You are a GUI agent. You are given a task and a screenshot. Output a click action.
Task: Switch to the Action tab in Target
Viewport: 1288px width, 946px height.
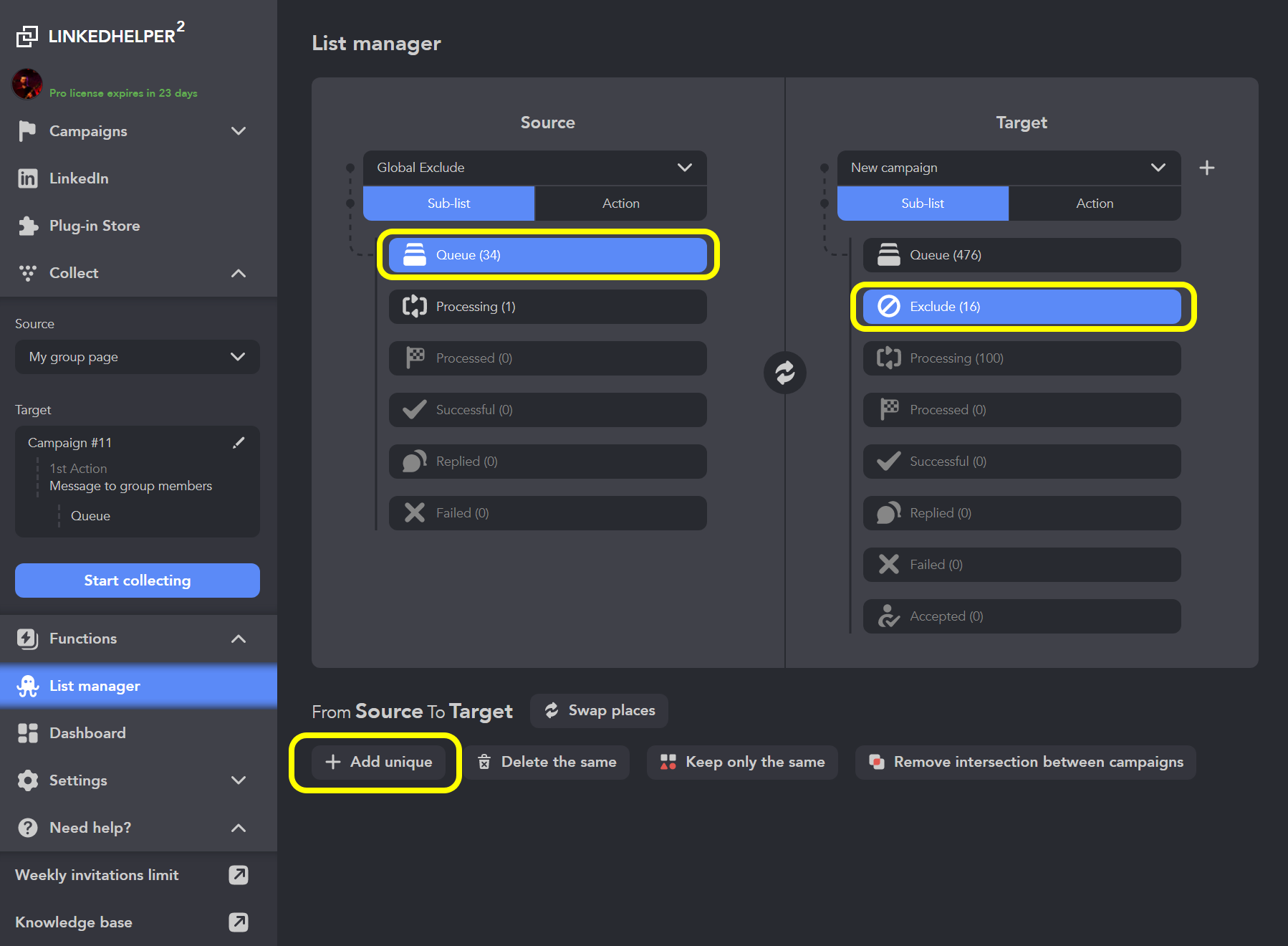click(x=1095, y=204)
